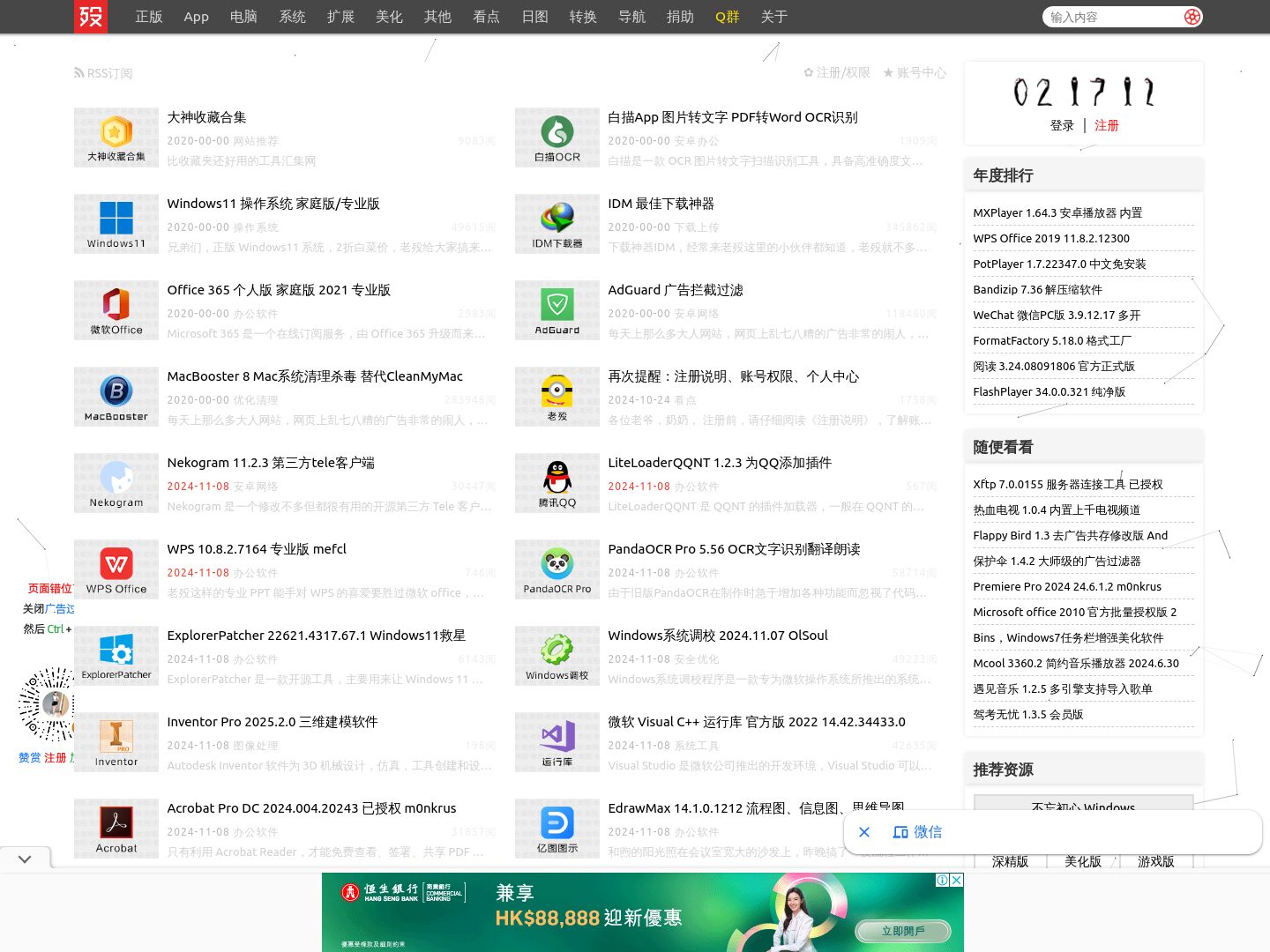Open the WPS Office thumbnail icon
Image resolution: width=1270 pixels, height=952 pixels.
(x=116, y=569)
